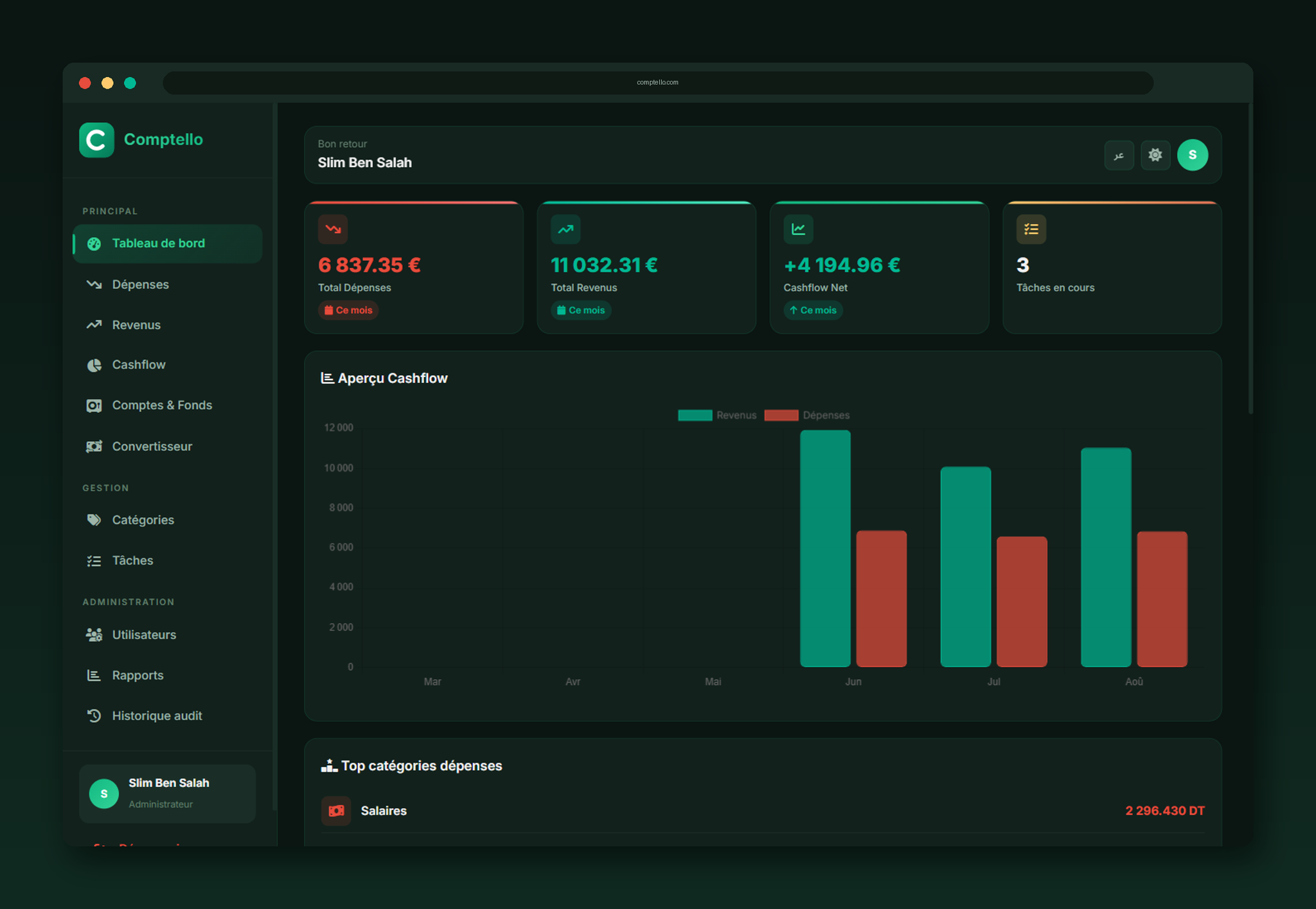Open the Tableau de bord menu item
1316x909 pixels.
click(168, 243)
